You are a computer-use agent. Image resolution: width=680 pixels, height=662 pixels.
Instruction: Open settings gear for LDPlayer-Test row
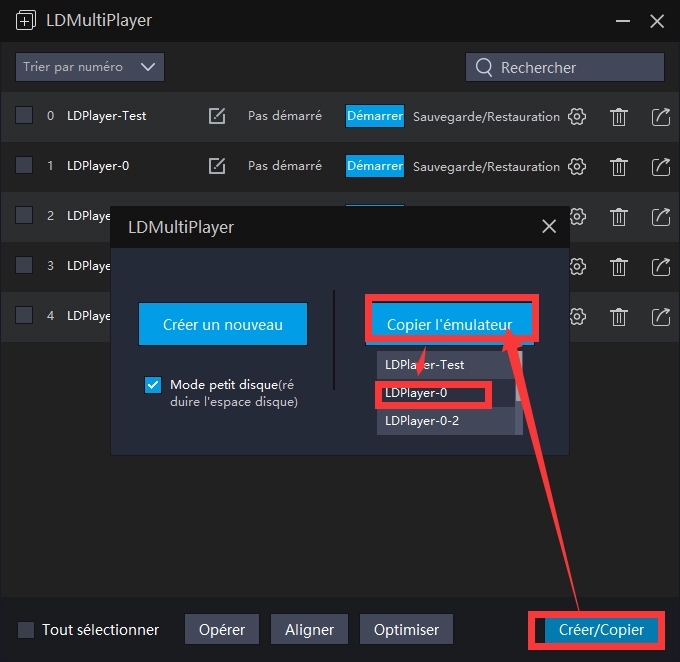(x=577, y=116)
